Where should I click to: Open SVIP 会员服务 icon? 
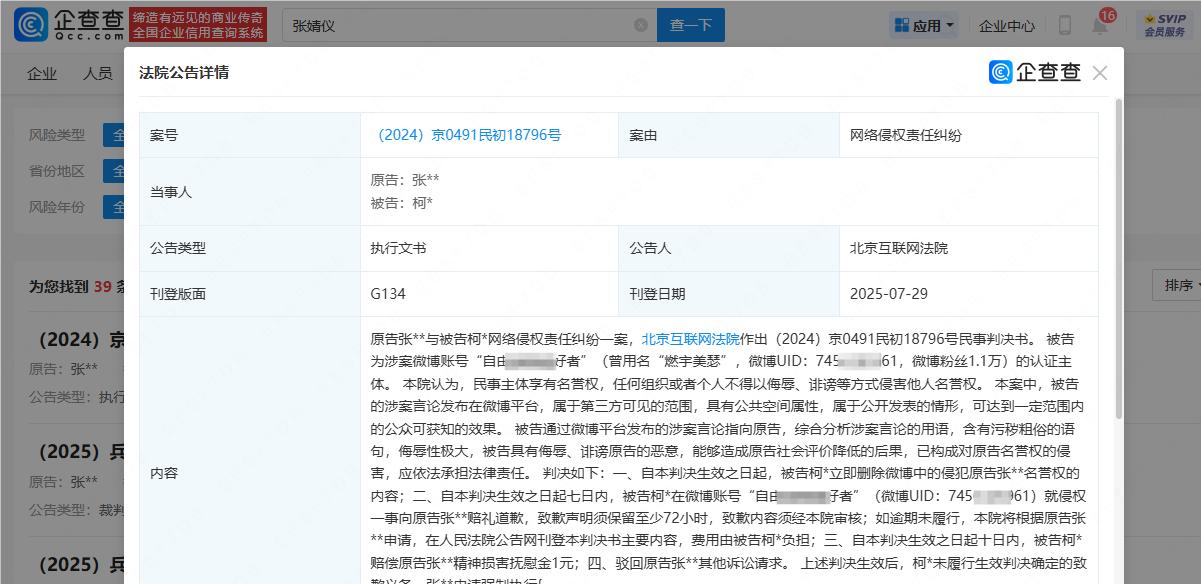tap(1164, 25)
